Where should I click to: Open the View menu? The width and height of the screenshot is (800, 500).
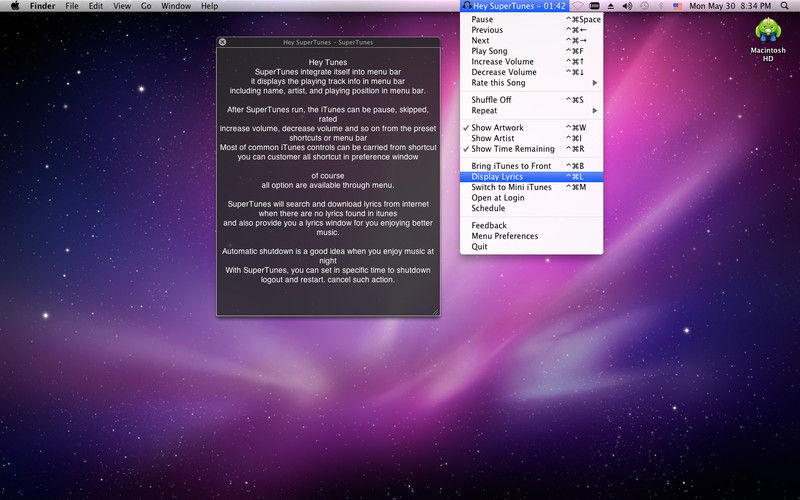click(122, 6)
